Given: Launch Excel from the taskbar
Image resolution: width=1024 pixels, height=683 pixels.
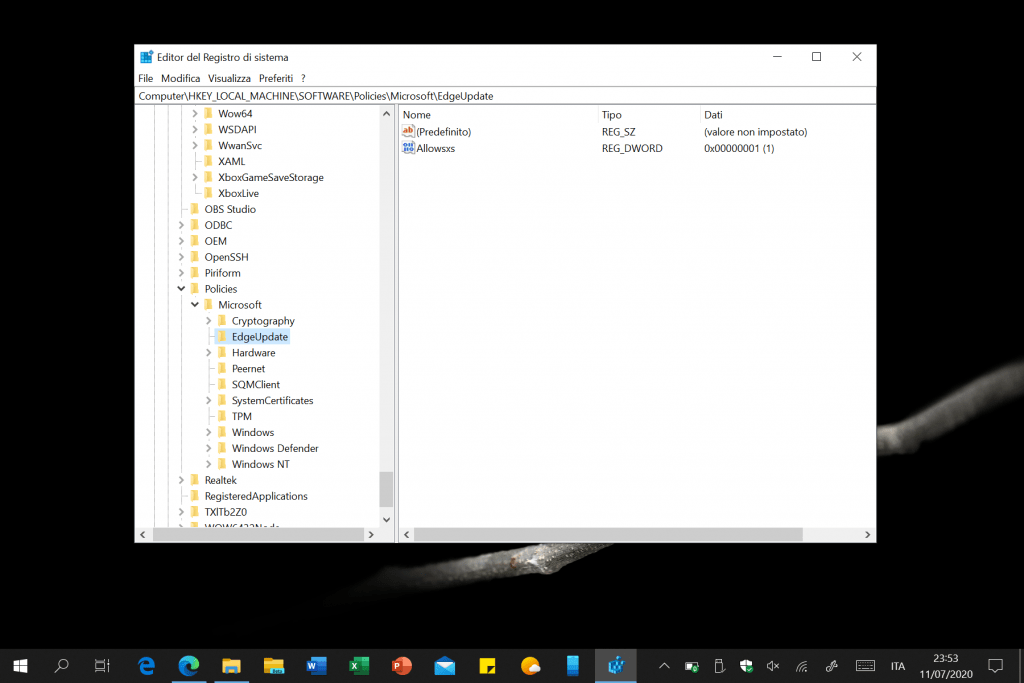Looking at the screenshot, I should (x=359, y=665).
